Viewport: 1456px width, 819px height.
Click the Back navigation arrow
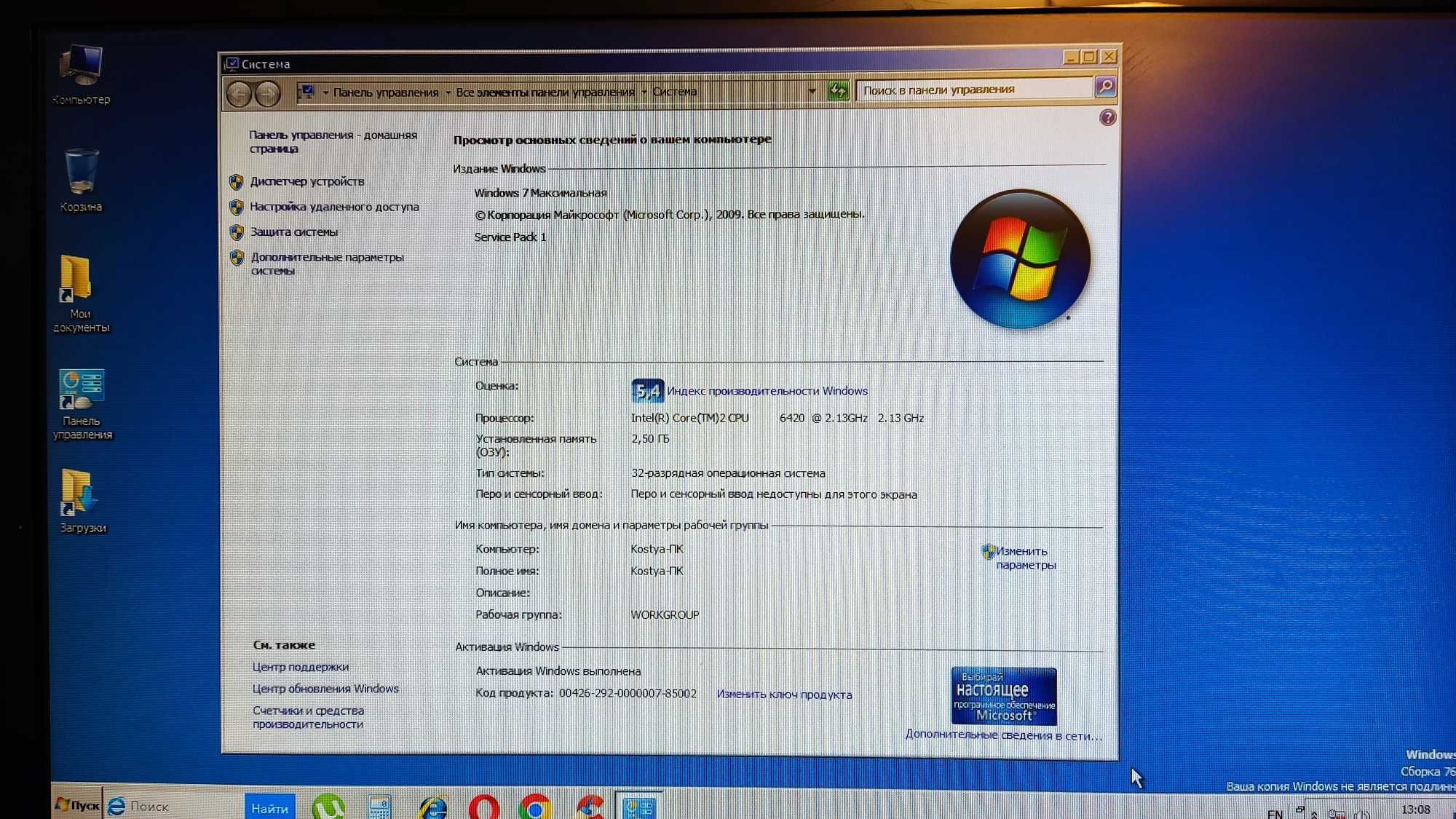pyautogui.click(x=239, y=94)
